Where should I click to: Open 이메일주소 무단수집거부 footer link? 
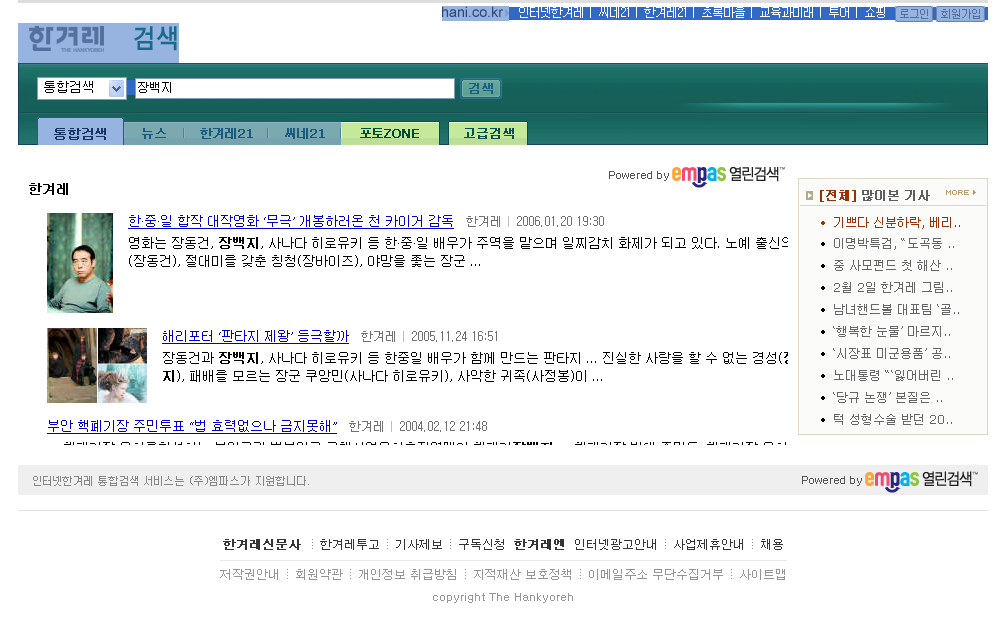tap(655, 574)
